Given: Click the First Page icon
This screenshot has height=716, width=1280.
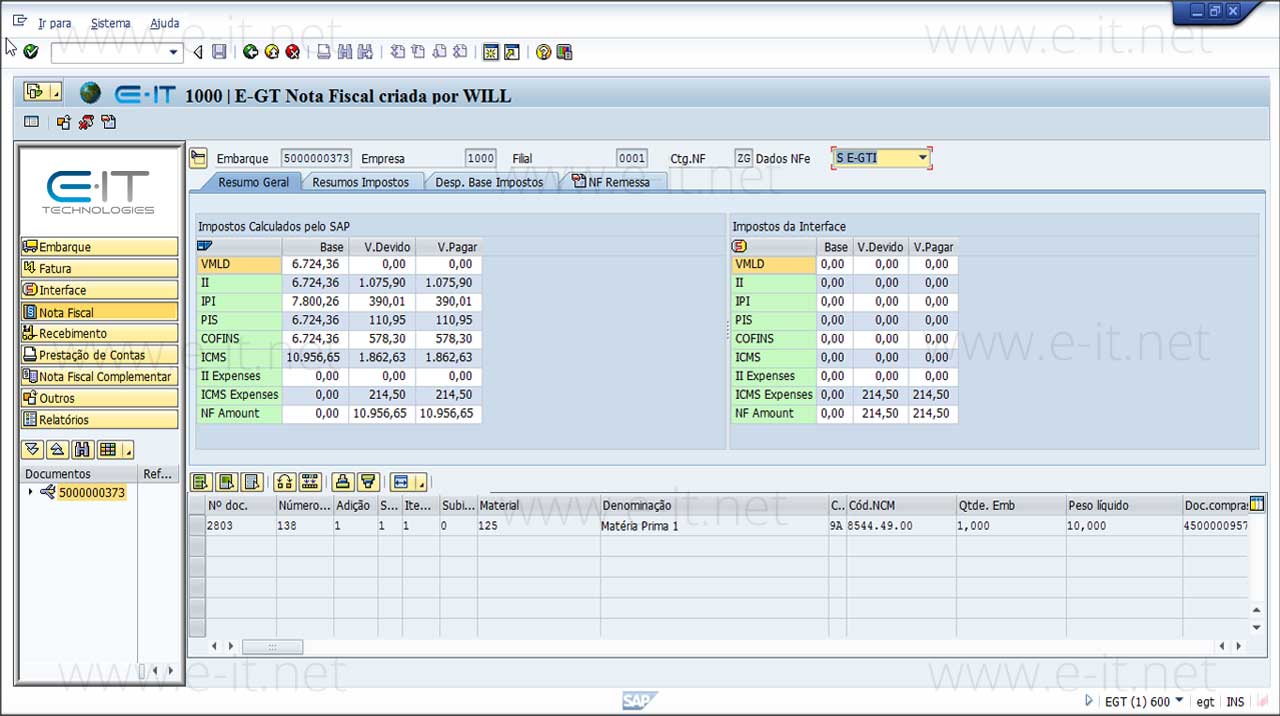Looking at the screenshot, I should tap(397, 52).
